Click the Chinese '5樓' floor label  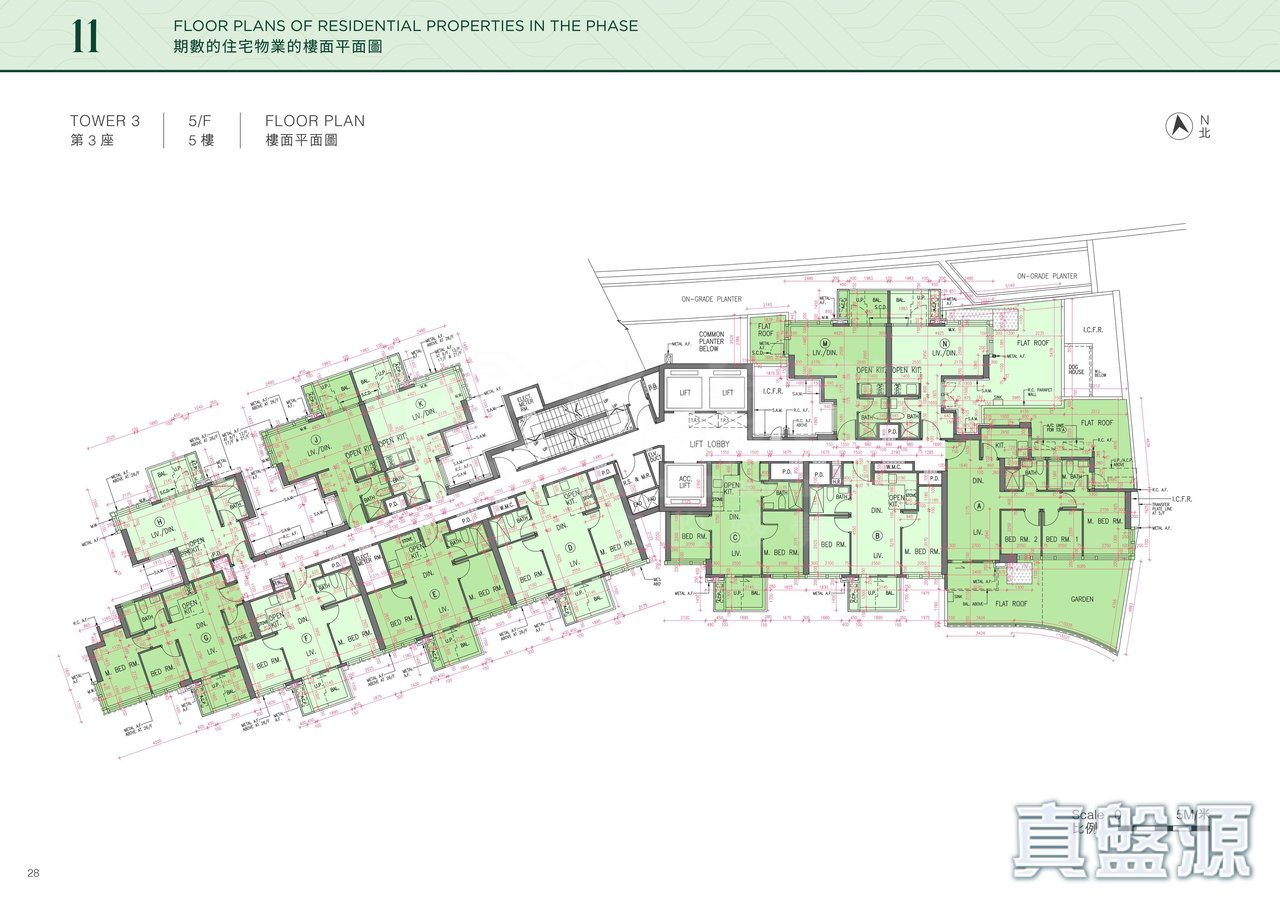pos(201,141)
